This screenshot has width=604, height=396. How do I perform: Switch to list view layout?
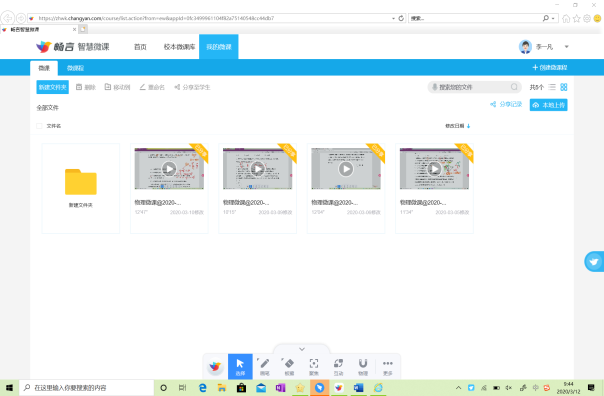[552, 87]
